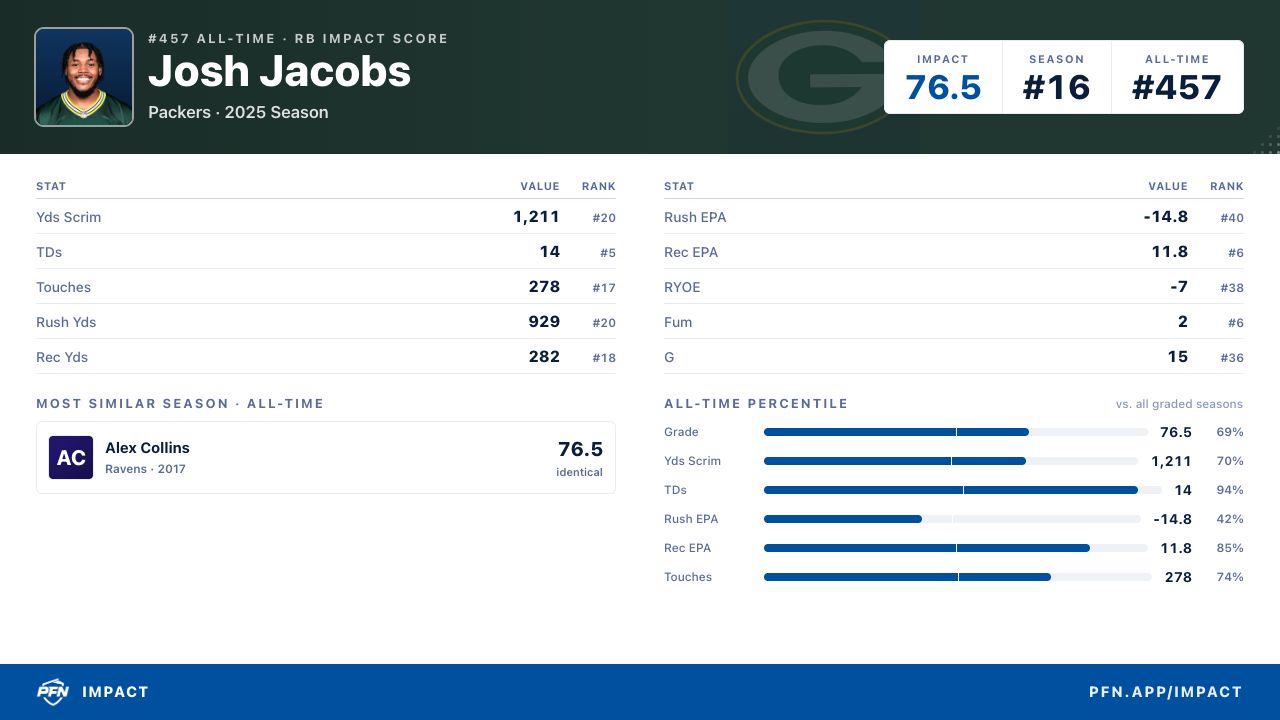Viewport: 1280px width, 720px height.
Task: Select the AC initials badge for Alex Collins
Action: point(71,458)
